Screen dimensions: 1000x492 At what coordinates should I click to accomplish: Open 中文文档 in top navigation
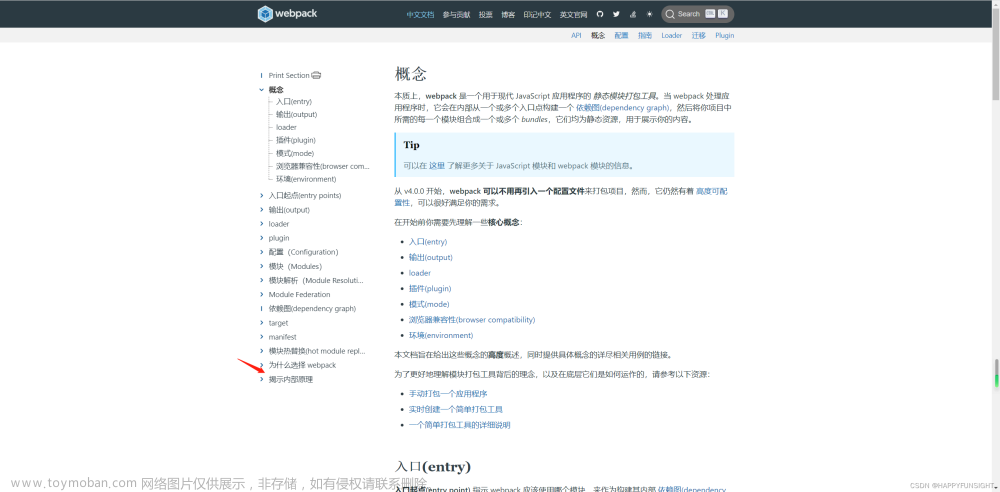tap(420, 14)
